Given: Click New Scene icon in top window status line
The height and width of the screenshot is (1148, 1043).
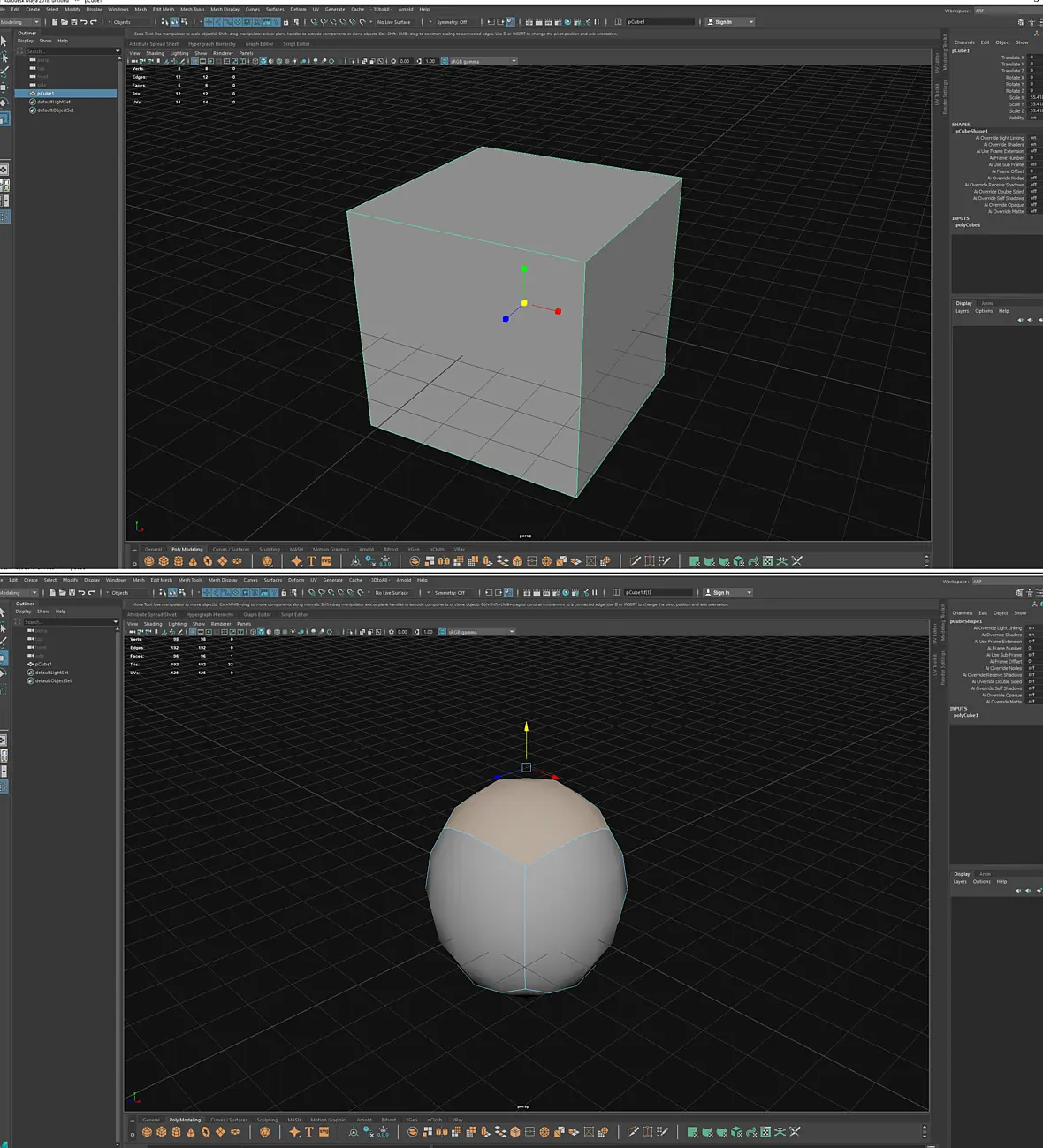Looking at the screenshot, I should pyautogui.click(x=55, y=22).
